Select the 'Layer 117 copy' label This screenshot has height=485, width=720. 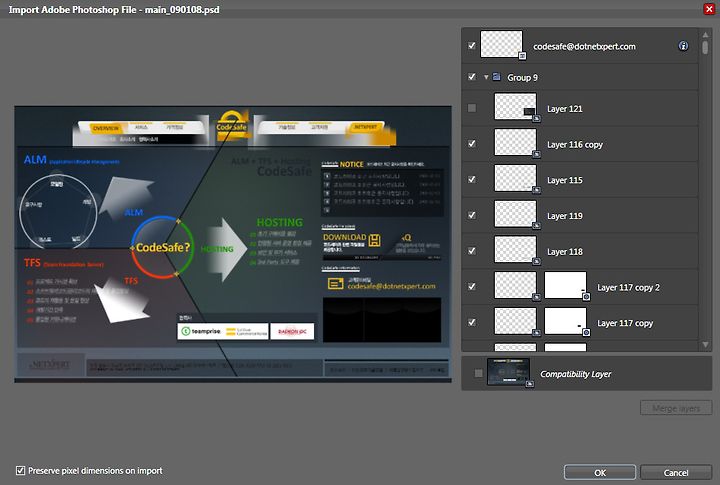click(x=625, y=323)
